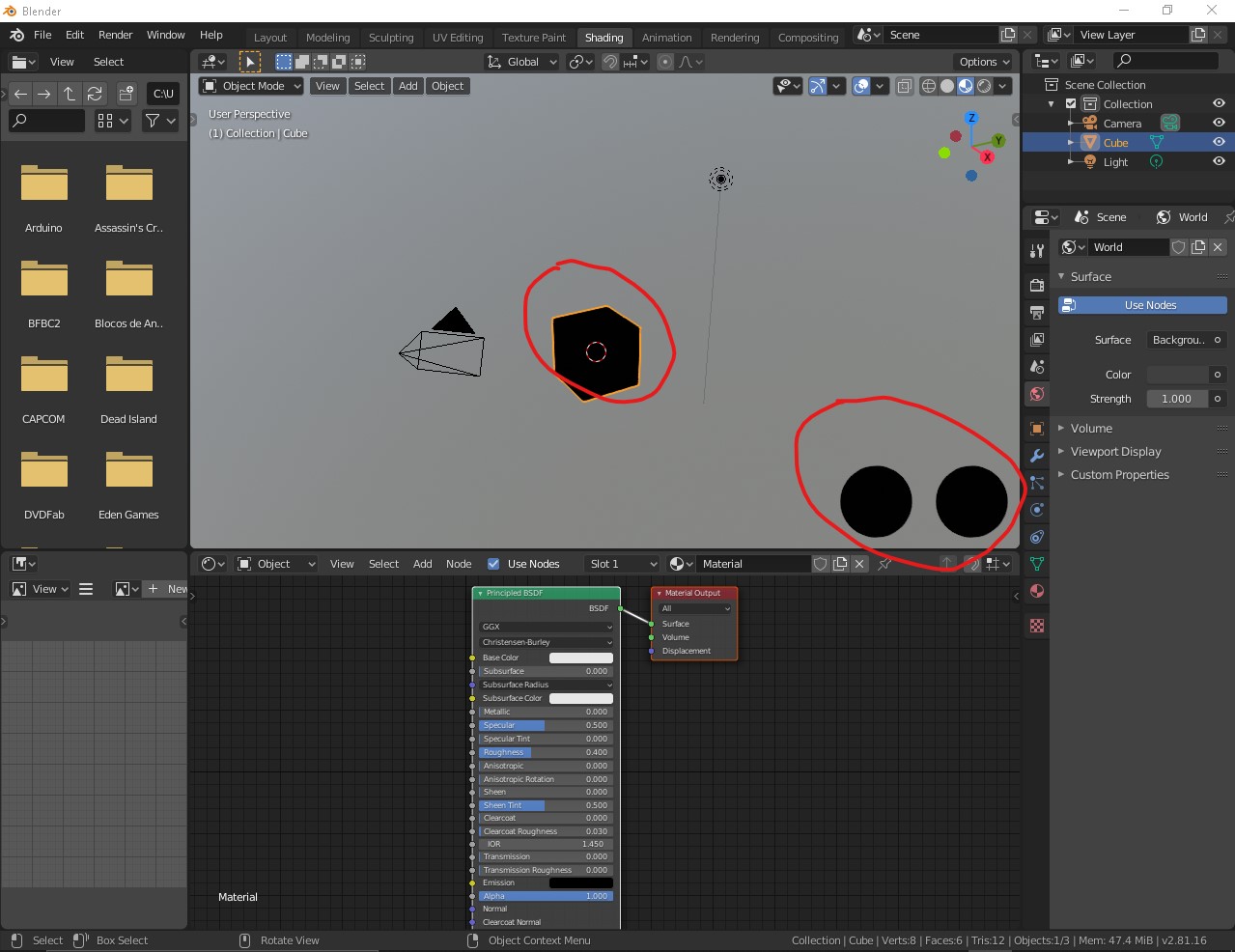Uncheck the Collection exclude checkbox
Screen dimensions: 1235x952
pyautogui.click(x=1071, y=104)
